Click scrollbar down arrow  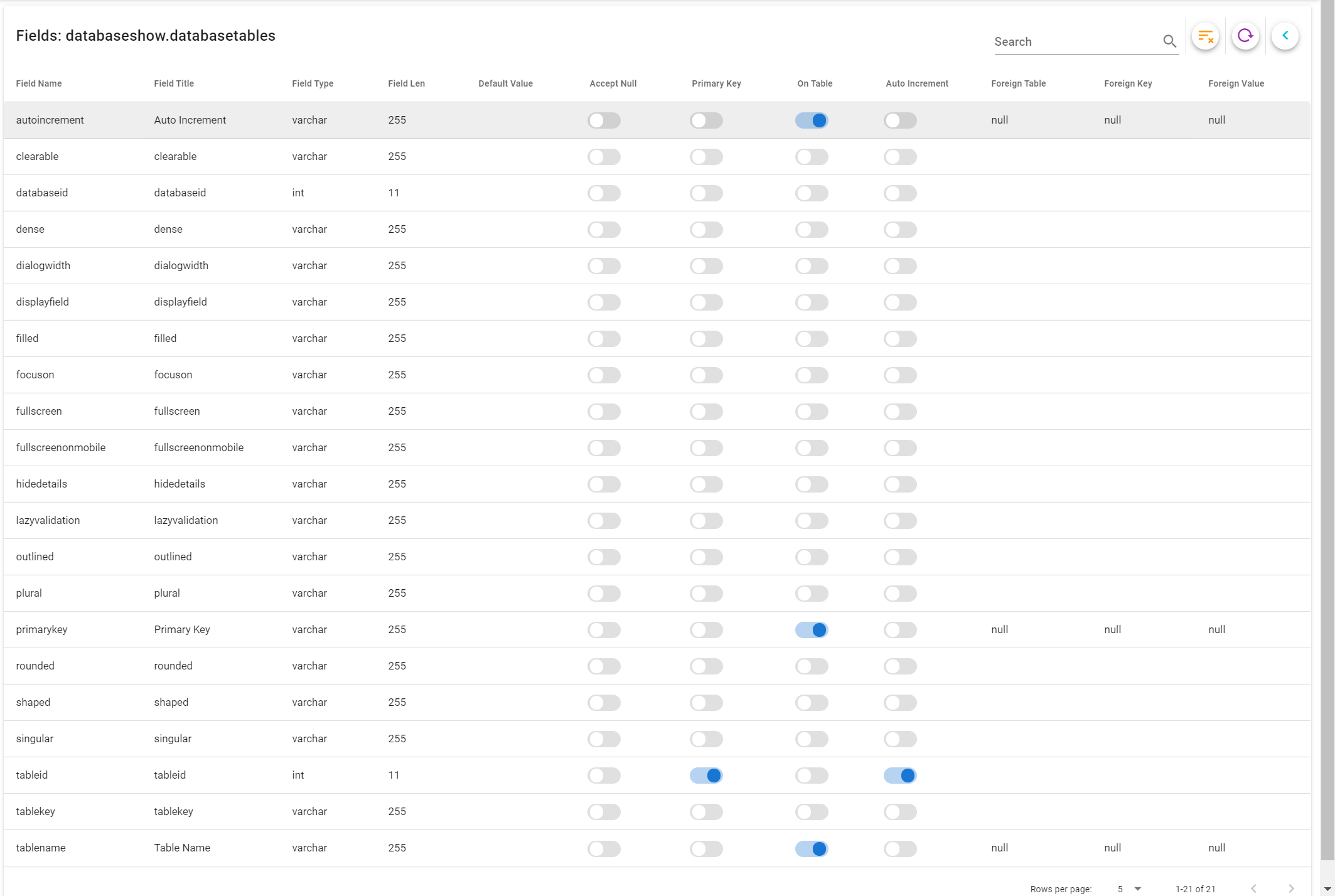pos(1327,890)
